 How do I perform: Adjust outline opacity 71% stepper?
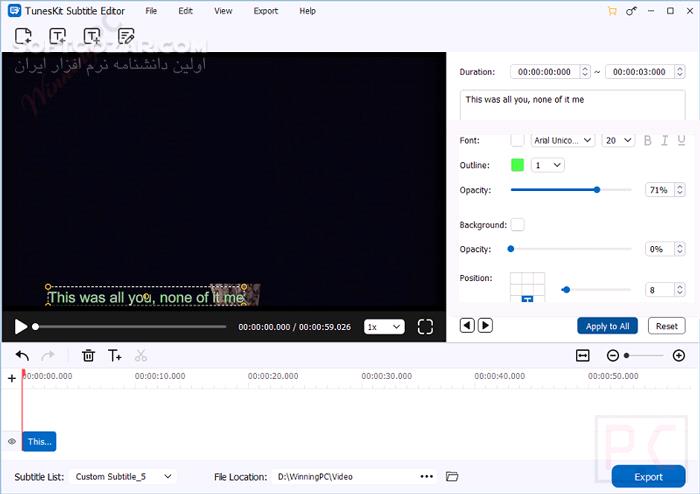coord(679,190)
